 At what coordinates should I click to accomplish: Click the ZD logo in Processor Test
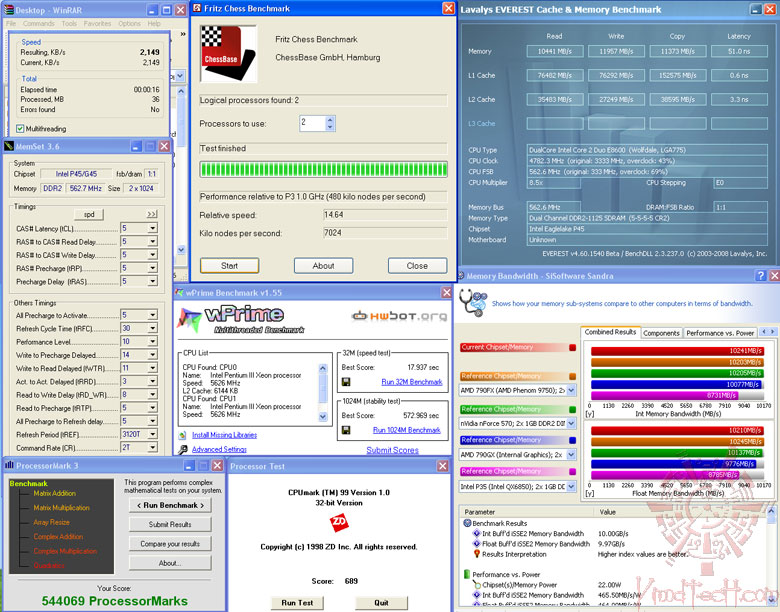tap(339, 522)
